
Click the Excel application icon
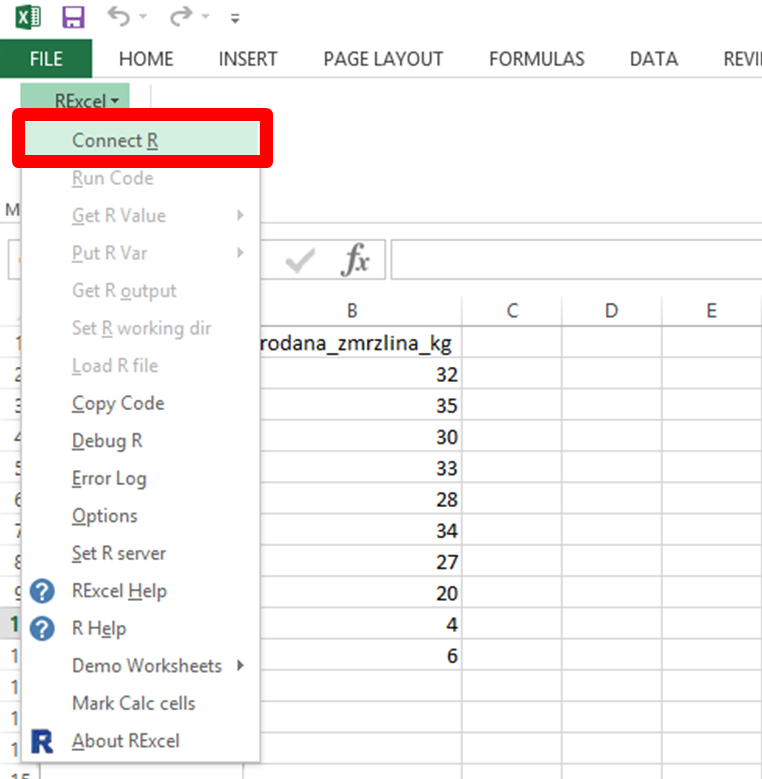click(28, 18)
